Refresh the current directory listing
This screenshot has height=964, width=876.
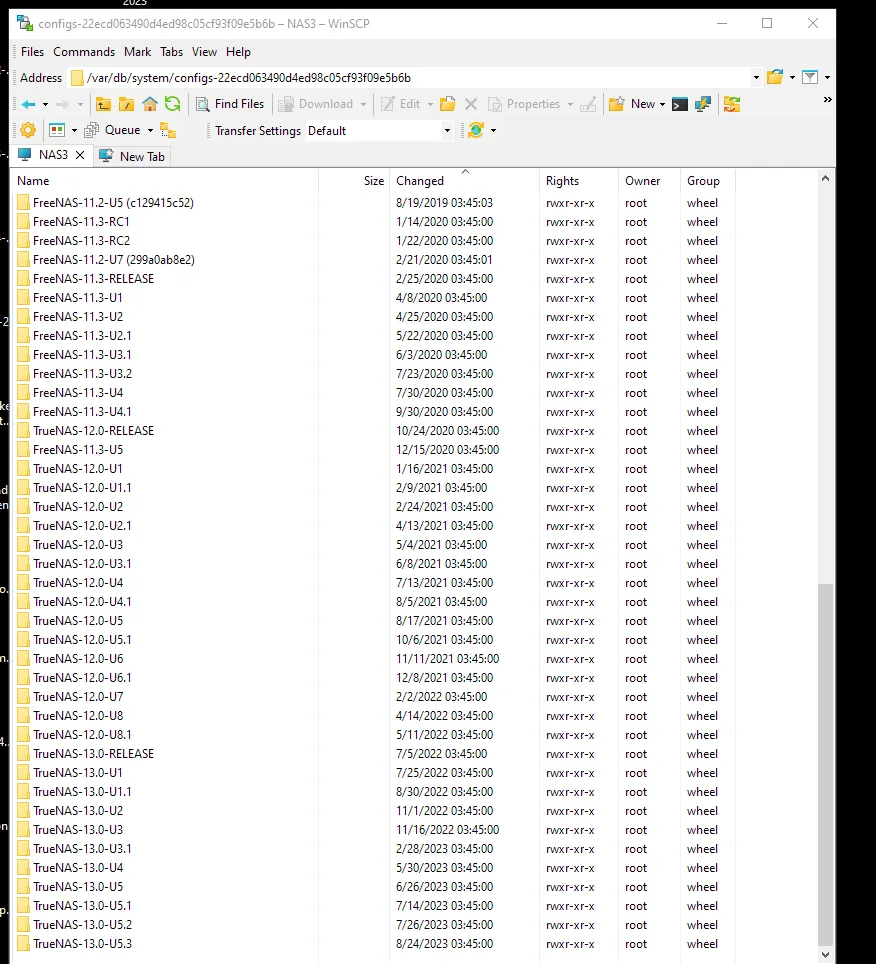pos(170,103)
